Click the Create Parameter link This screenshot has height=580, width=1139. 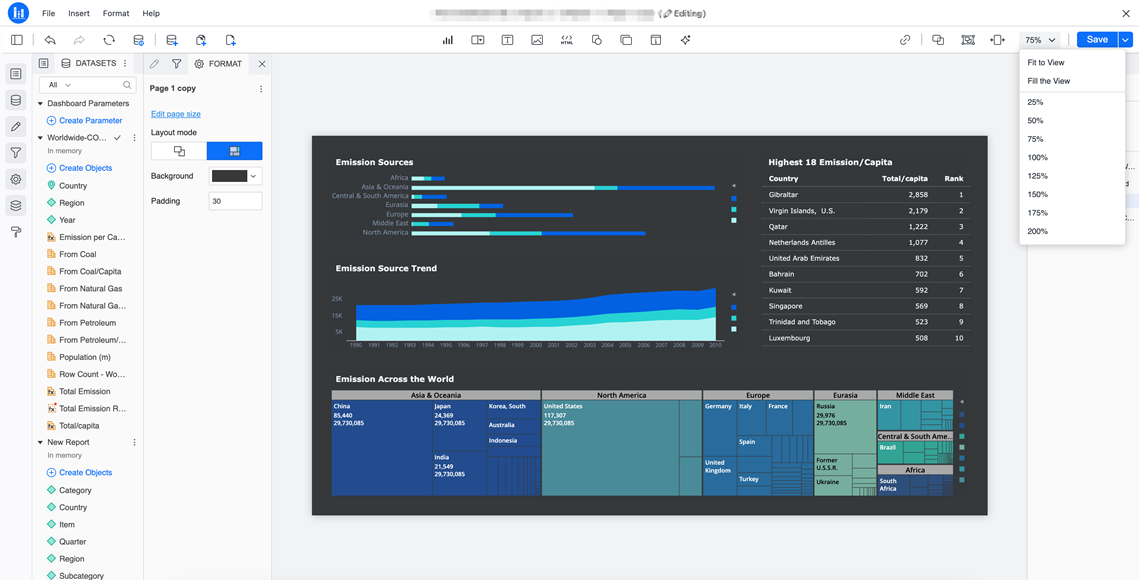click(90, 120)
